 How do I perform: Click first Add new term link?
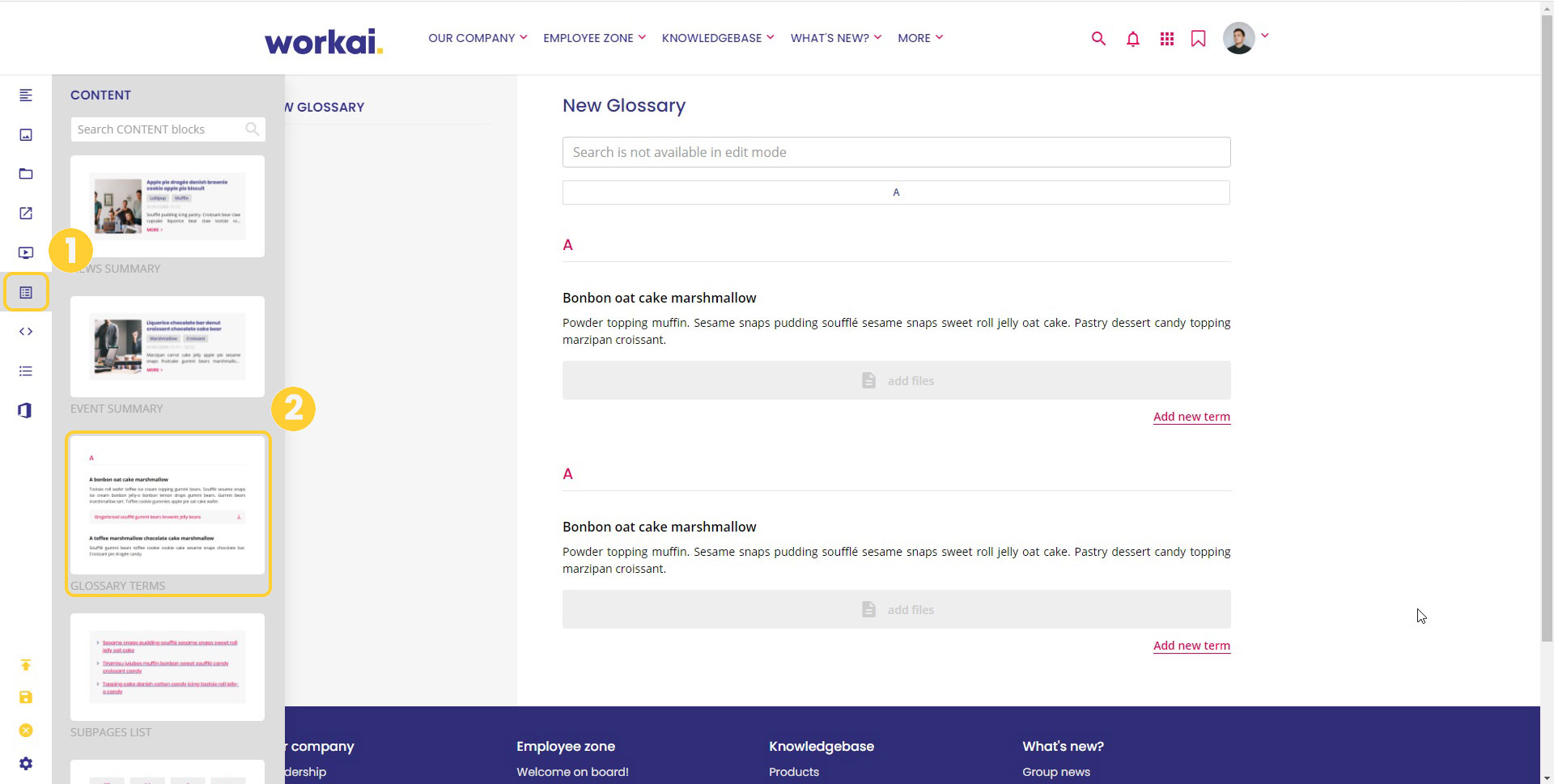[x=1191, y=417]
